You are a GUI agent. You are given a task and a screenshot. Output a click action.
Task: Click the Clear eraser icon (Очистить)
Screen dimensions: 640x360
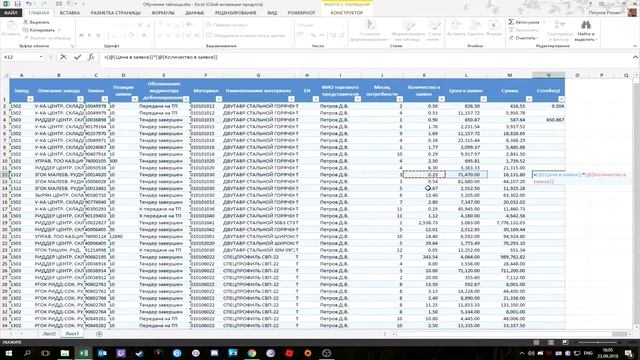pyautogui.click(x=511, y=38)
